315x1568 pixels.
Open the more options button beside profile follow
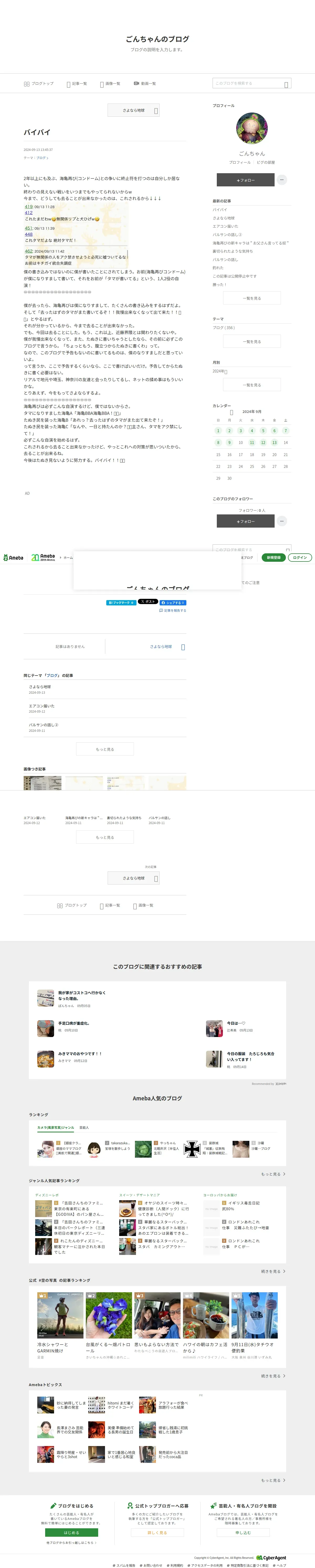click(x=282, y=180)
